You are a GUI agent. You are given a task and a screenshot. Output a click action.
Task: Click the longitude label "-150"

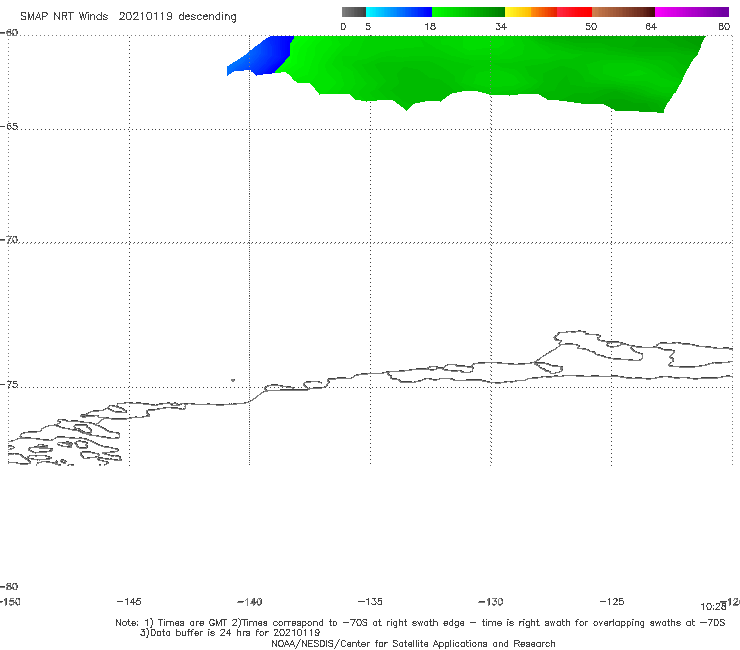(x=10, y=602)
